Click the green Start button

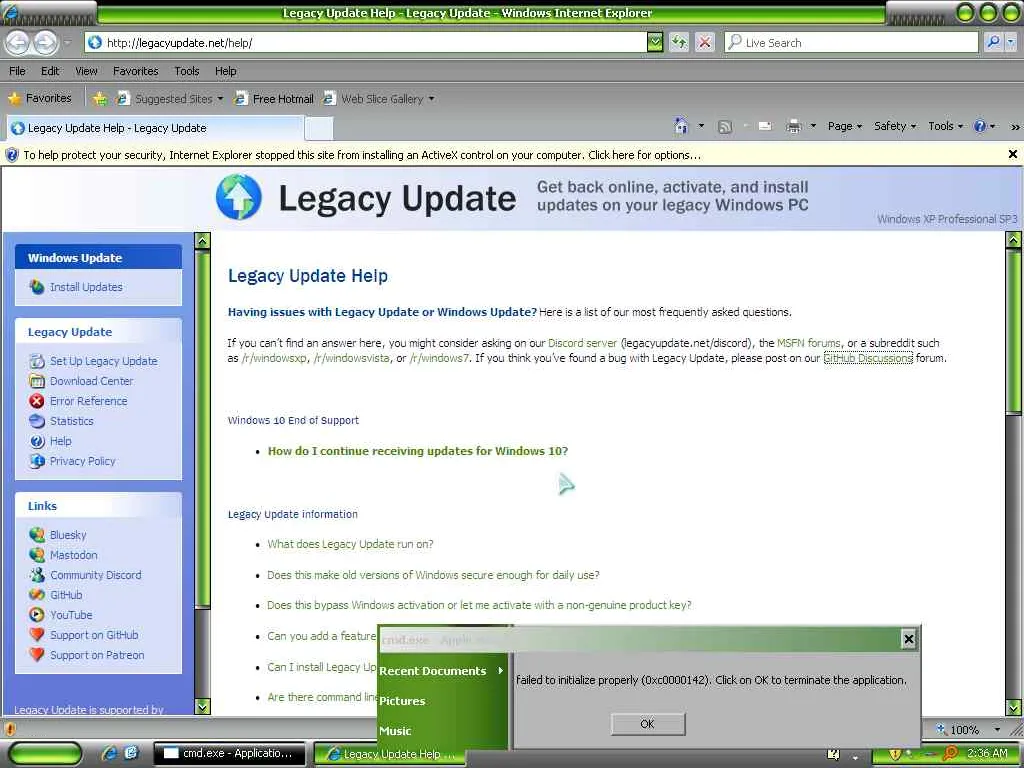pyautogui.click(x=46, y=754)
